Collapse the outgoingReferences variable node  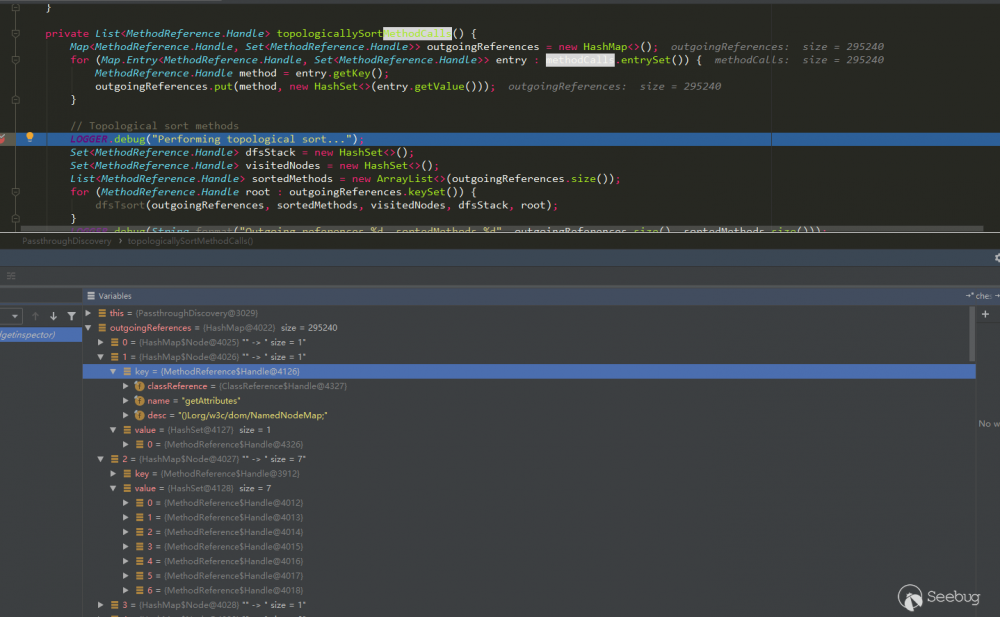tap(89, 328)
